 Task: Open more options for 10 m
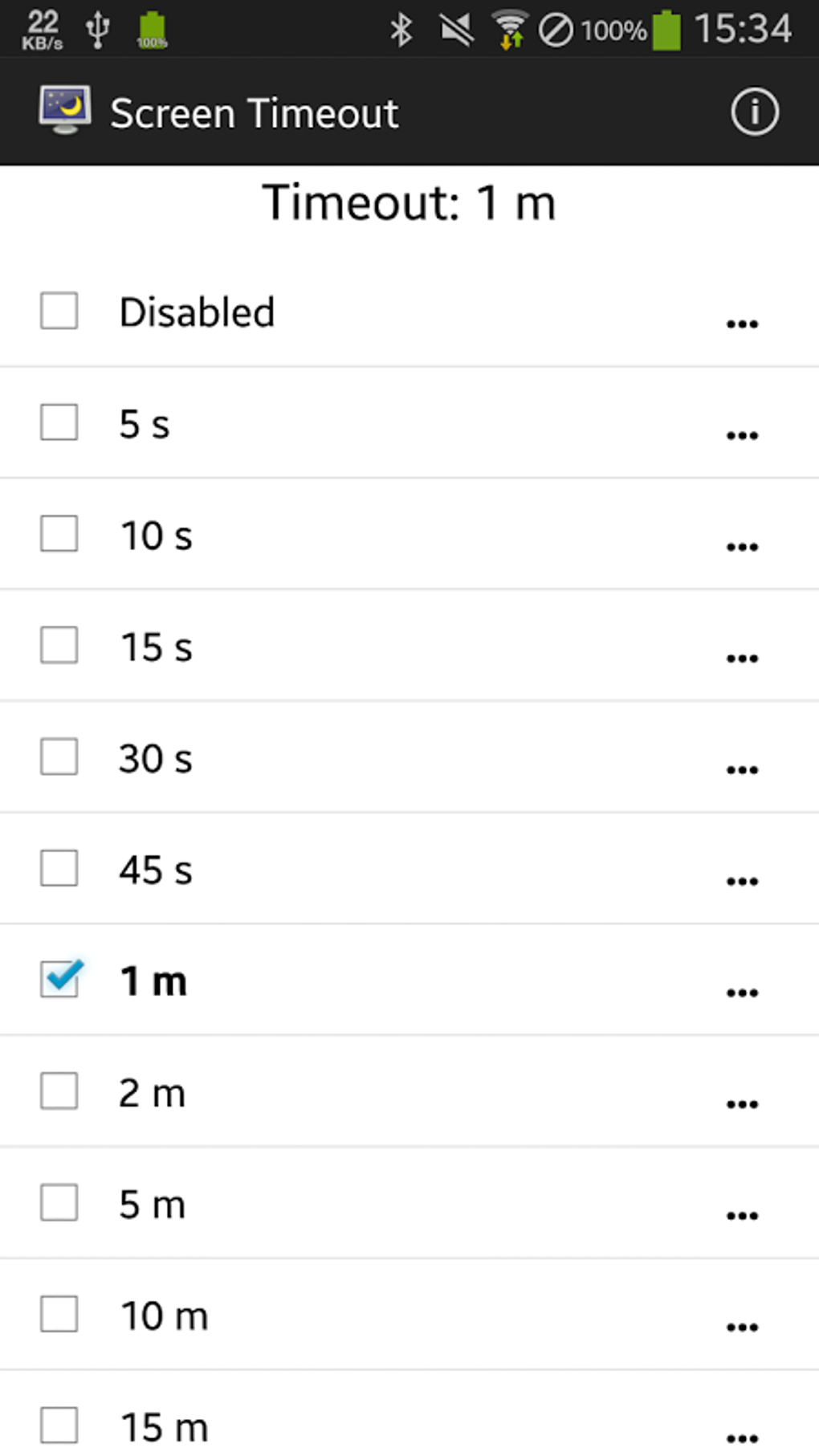tap(742, 1327)
